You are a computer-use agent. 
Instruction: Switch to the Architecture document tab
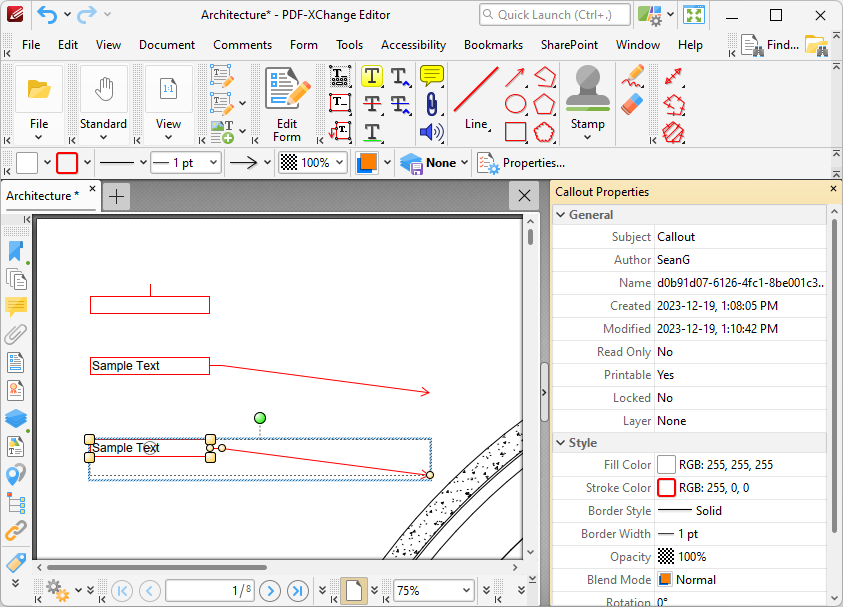[42, 196]
